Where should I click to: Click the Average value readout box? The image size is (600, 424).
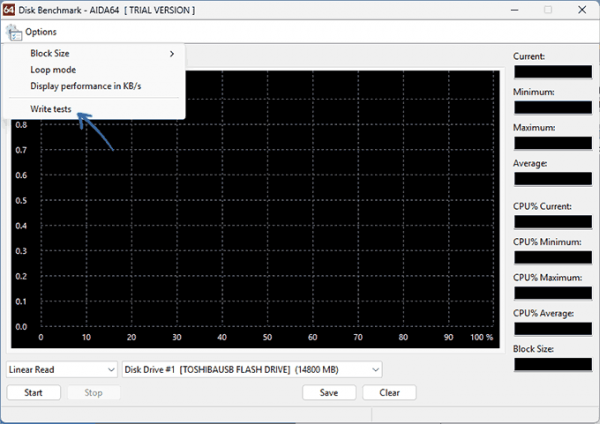553,179
